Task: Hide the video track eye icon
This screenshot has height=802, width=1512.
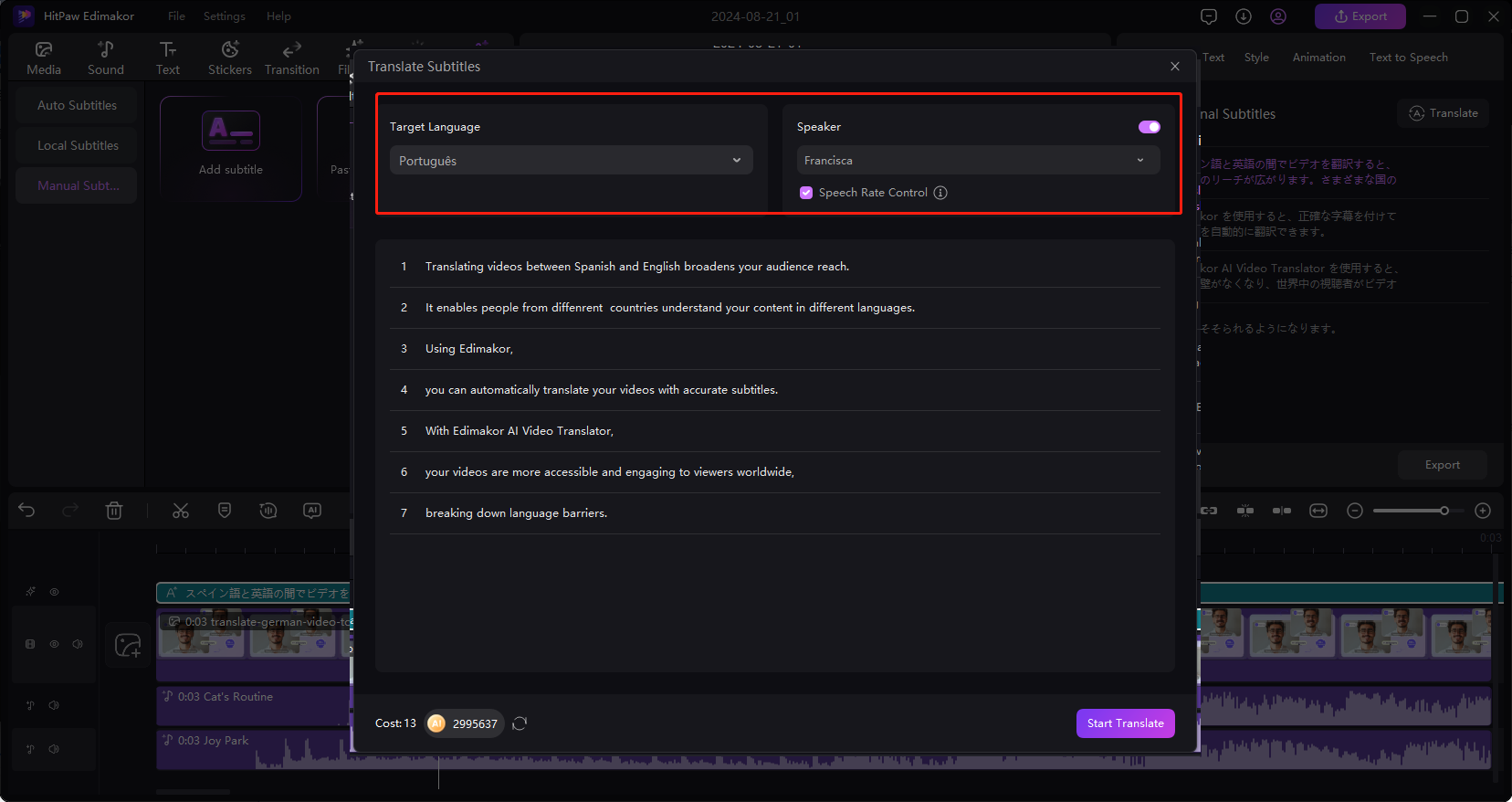Action: click(x=54, y=644)
